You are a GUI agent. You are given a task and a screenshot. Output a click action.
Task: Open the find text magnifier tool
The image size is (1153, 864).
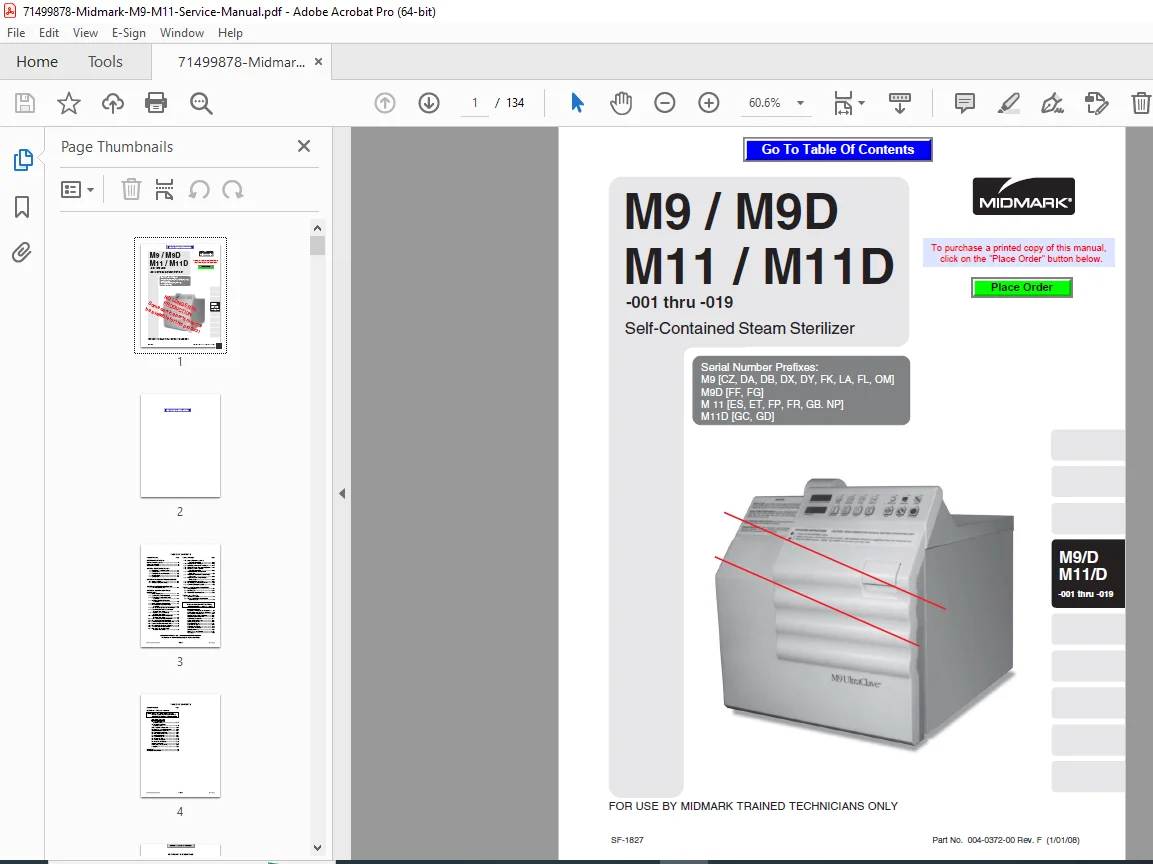[x=201, y=103]
